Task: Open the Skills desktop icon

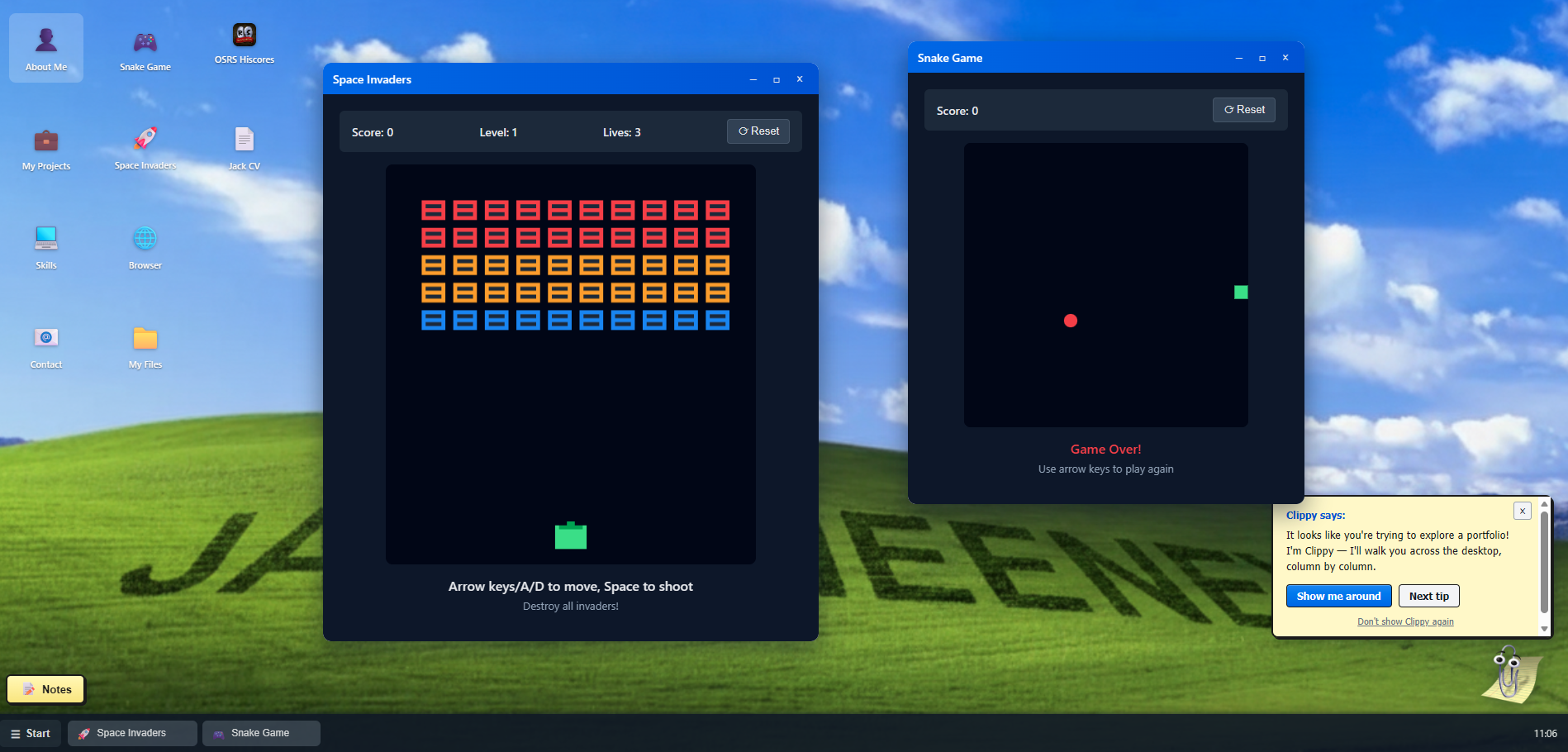Action: pyautogui.click(x=46, y=246)
